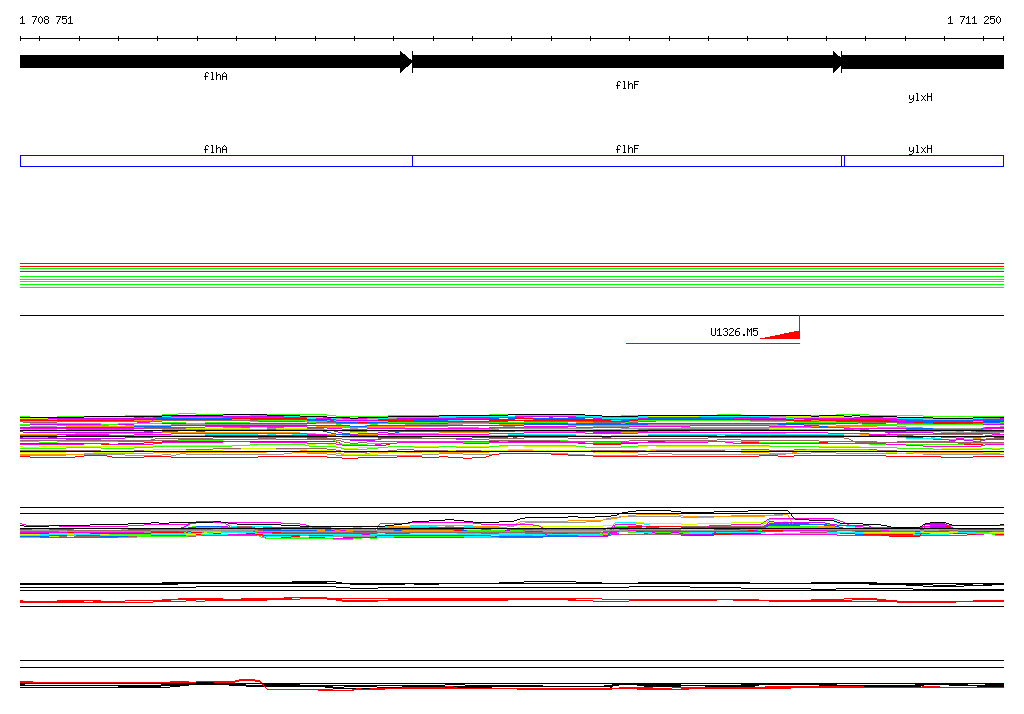Select the ylxH blue outlined box
Screen dimensions: 1024x714
coord(923,161)
